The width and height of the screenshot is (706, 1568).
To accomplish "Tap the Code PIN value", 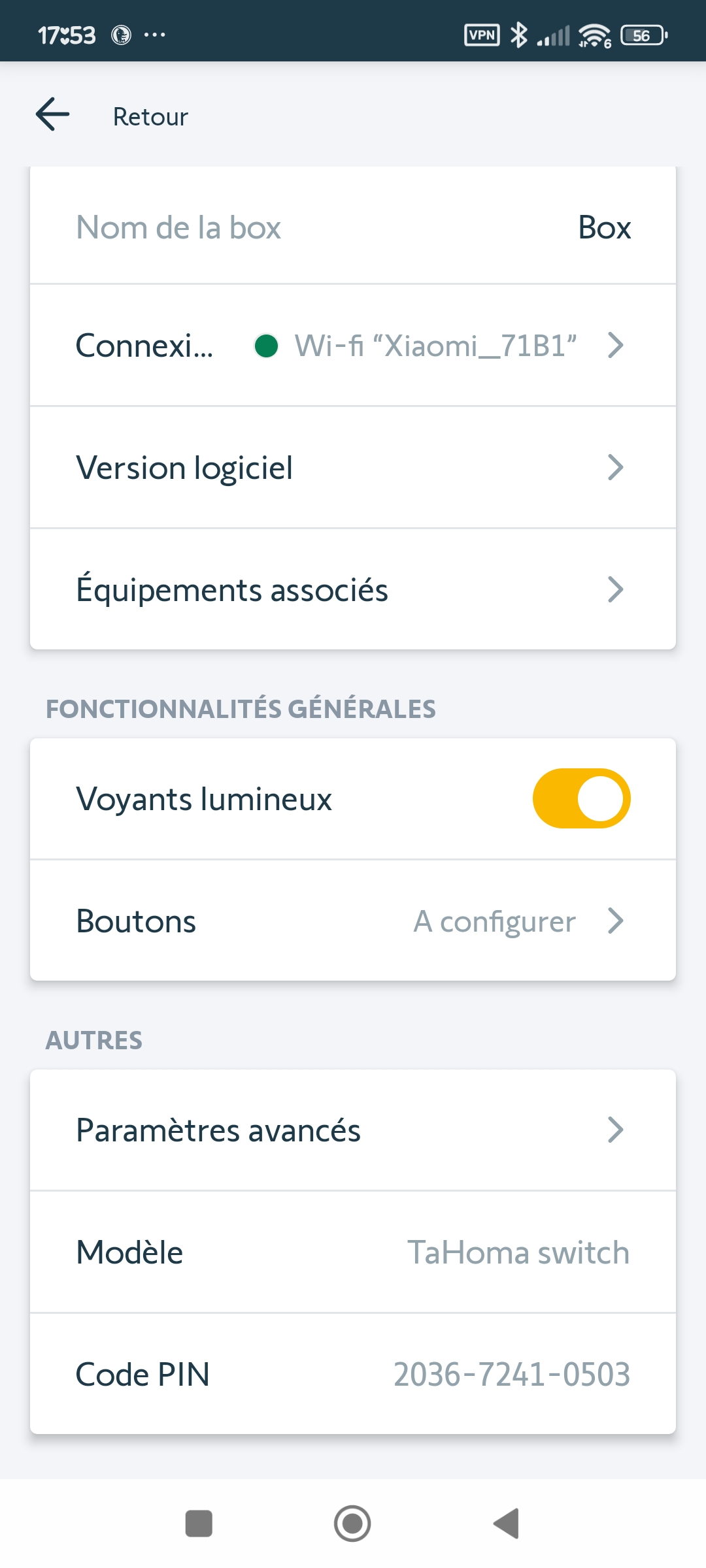I will tap(511, 1374).
